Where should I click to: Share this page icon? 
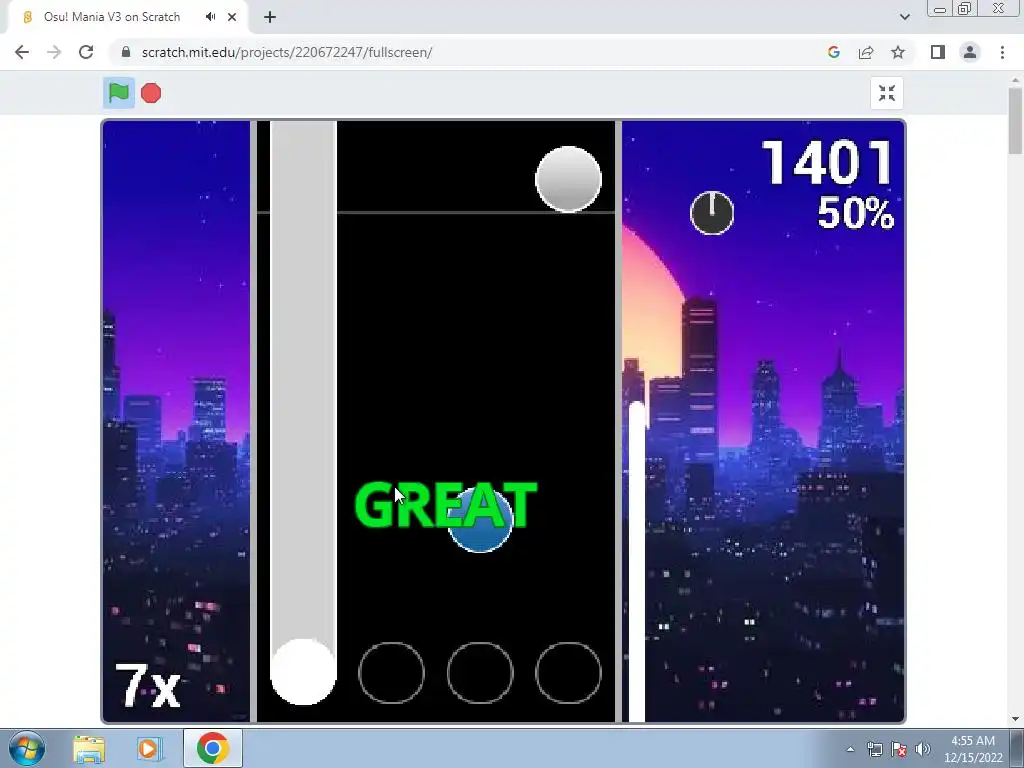866,52
